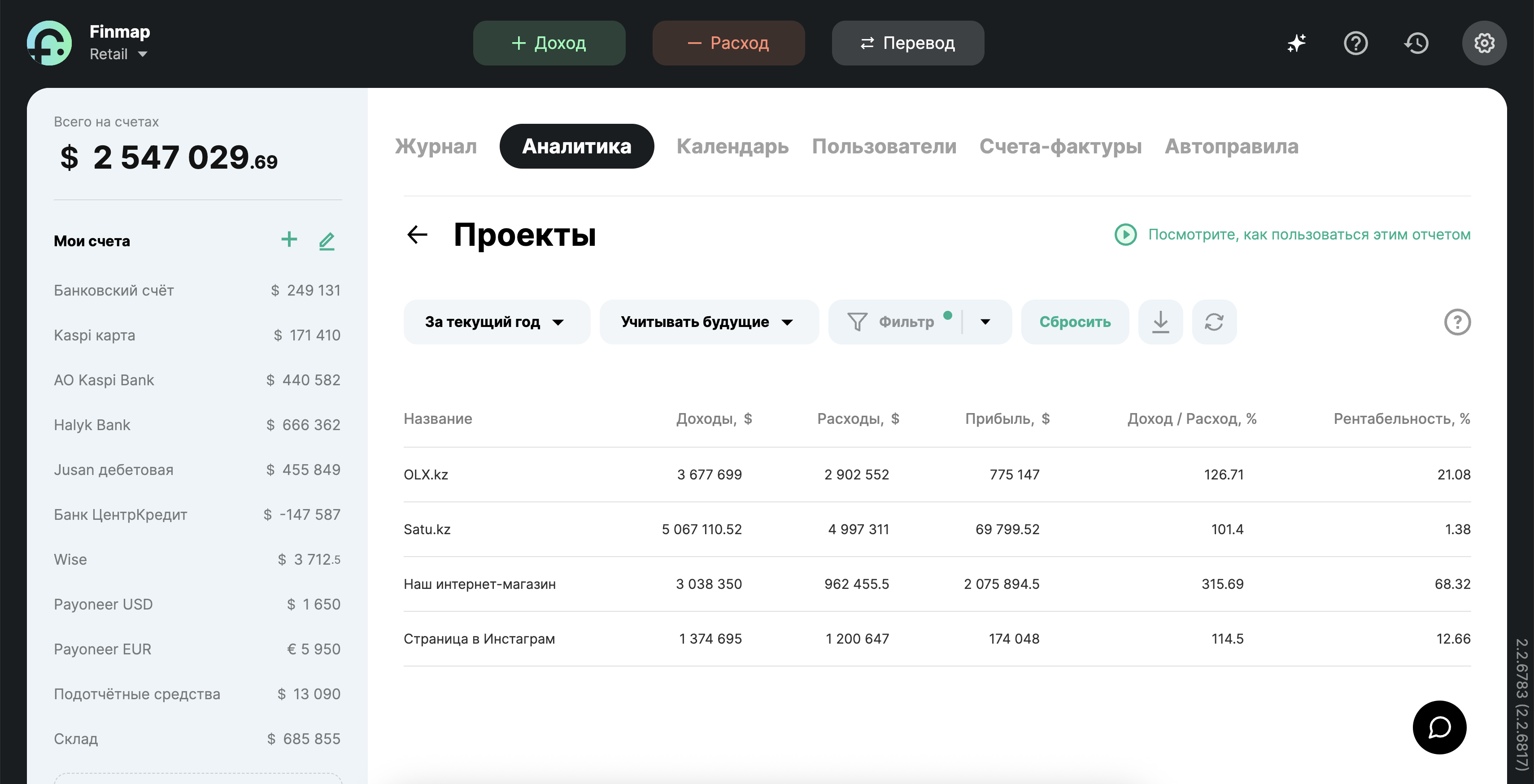Open the Пользователи tab
The width and height of the screenshot is (1534, 784).
[885, 147]
